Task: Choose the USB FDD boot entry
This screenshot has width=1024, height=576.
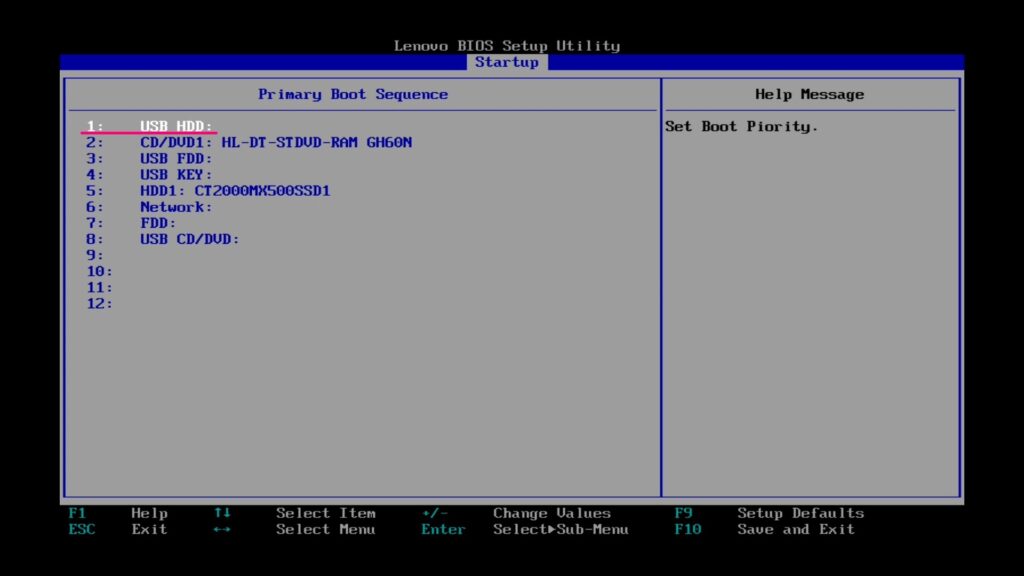Action: 176,158
